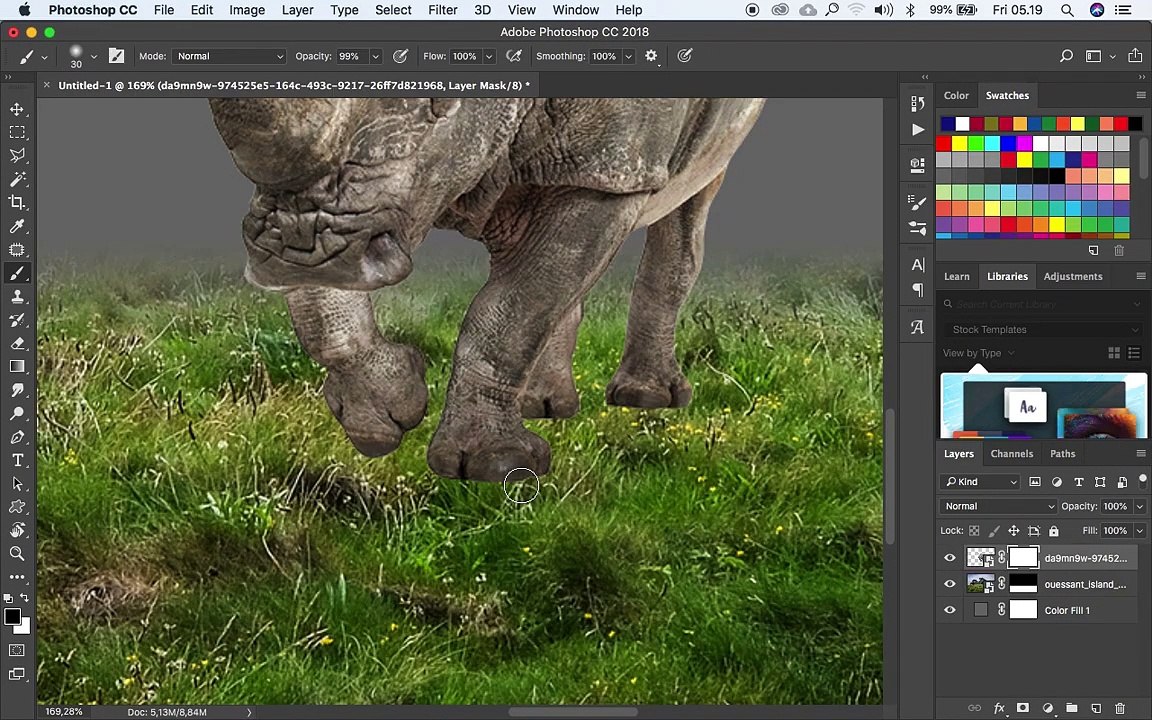Delete layer with the trash icon
1152x720 pixels.
[1120, 708]
